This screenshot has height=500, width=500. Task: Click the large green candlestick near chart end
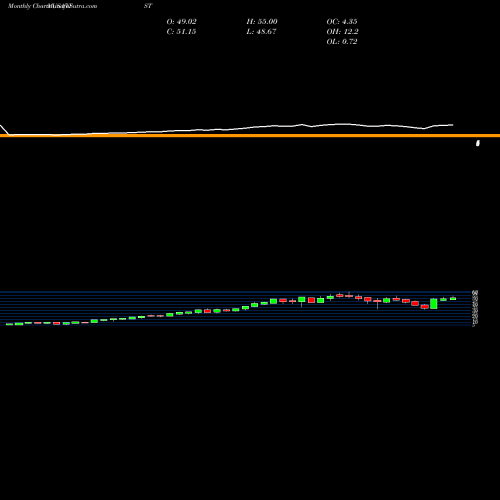click(434, 304)
